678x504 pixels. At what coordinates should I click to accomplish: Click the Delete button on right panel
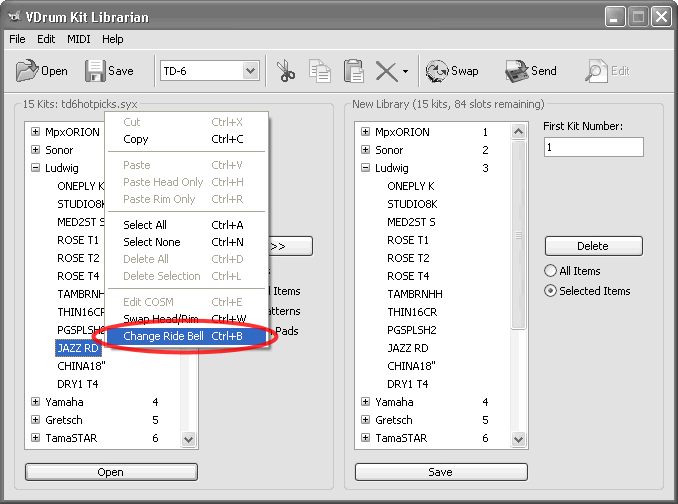[x=593, y=246]
